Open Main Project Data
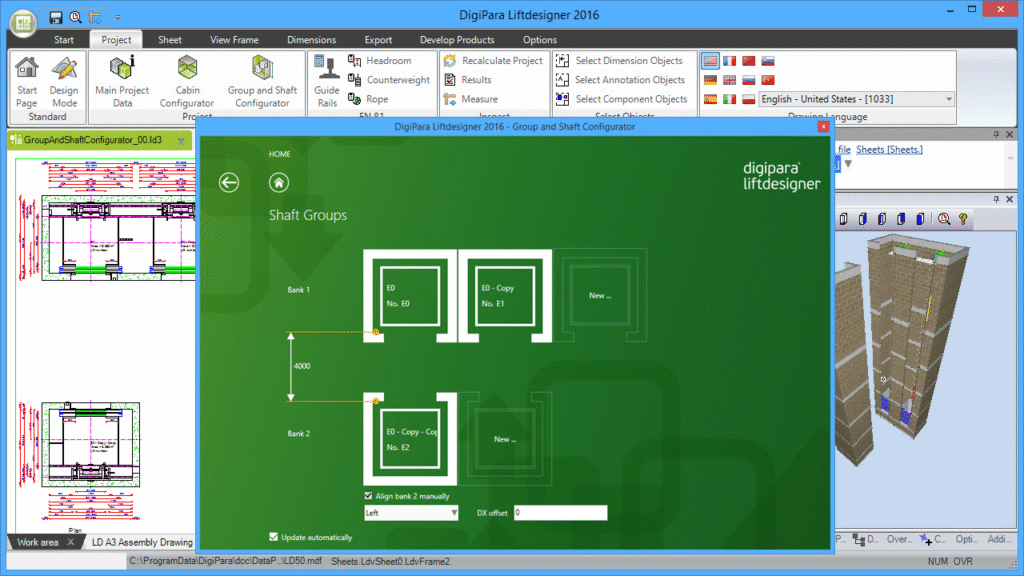Screen dimensions: 1024x576 point(122,82)
